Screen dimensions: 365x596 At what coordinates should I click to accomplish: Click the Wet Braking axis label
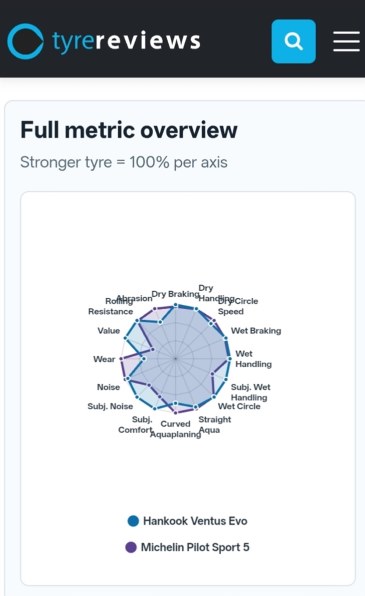click(256, 331)
